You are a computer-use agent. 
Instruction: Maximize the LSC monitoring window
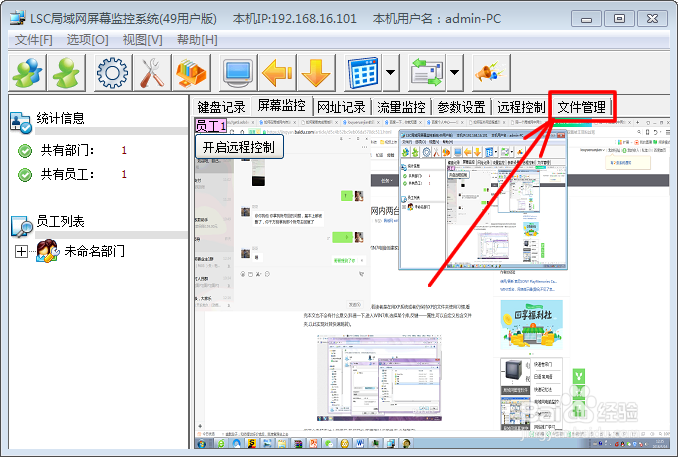pyautogui.click(x=619, y=19)
